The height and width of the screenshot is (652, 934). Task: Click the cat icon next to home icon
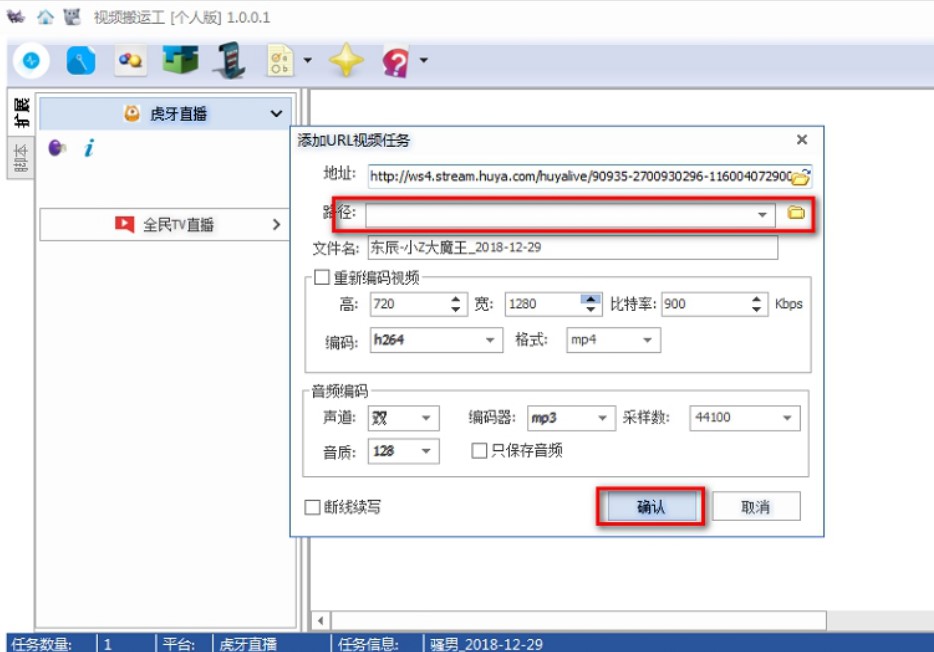(x=72, y=17)
